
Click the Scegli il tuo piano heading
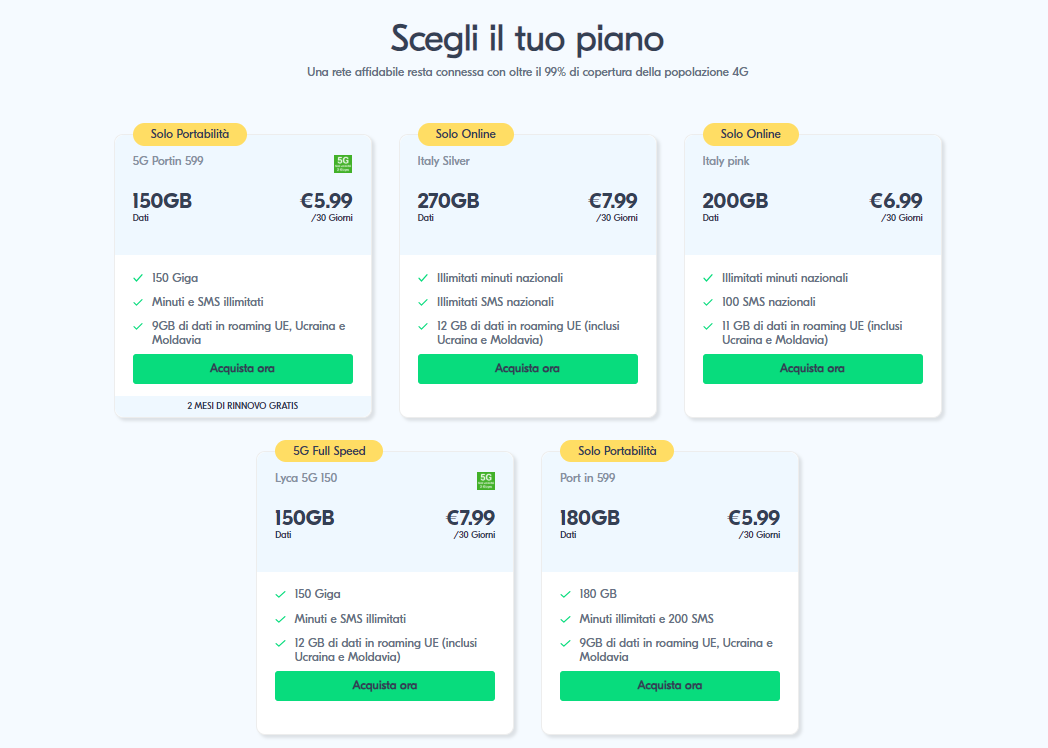point(527,38)
